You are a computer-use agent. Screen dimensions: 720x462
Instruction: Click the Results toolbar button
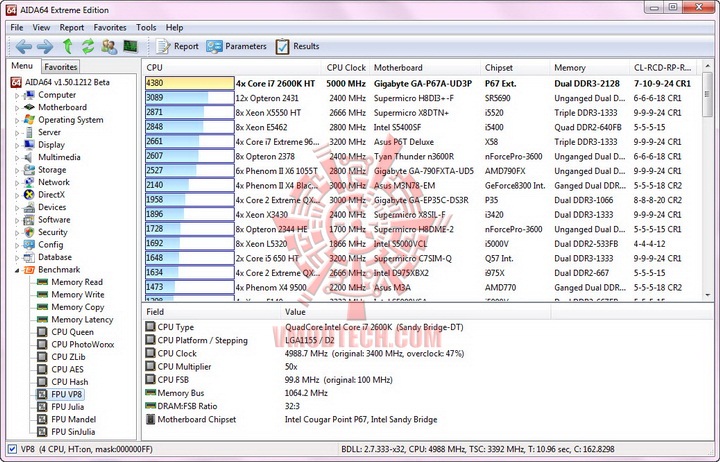point(298,46)
